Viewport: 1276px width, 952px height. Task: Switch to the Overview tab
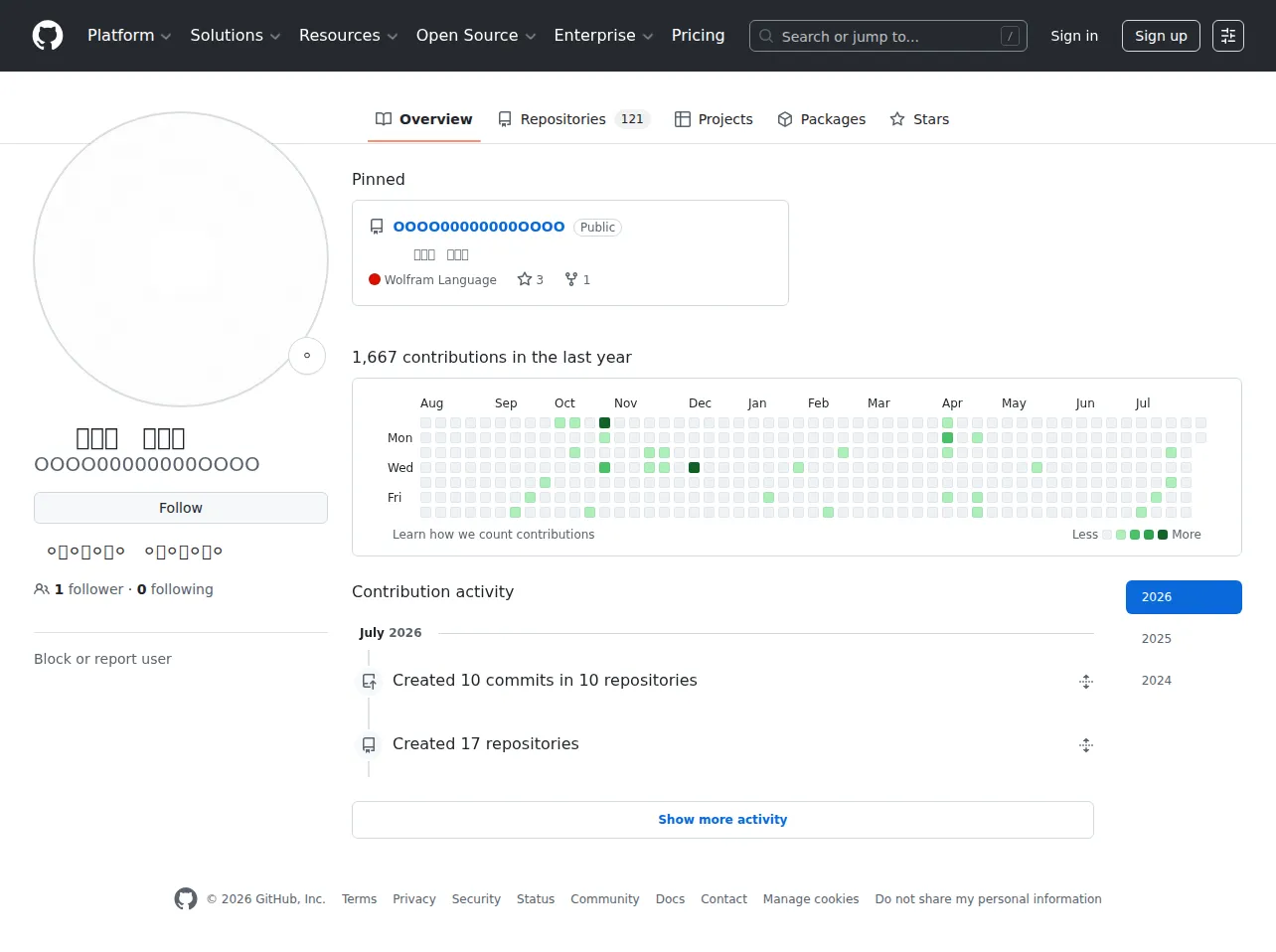tap(424, 119)
